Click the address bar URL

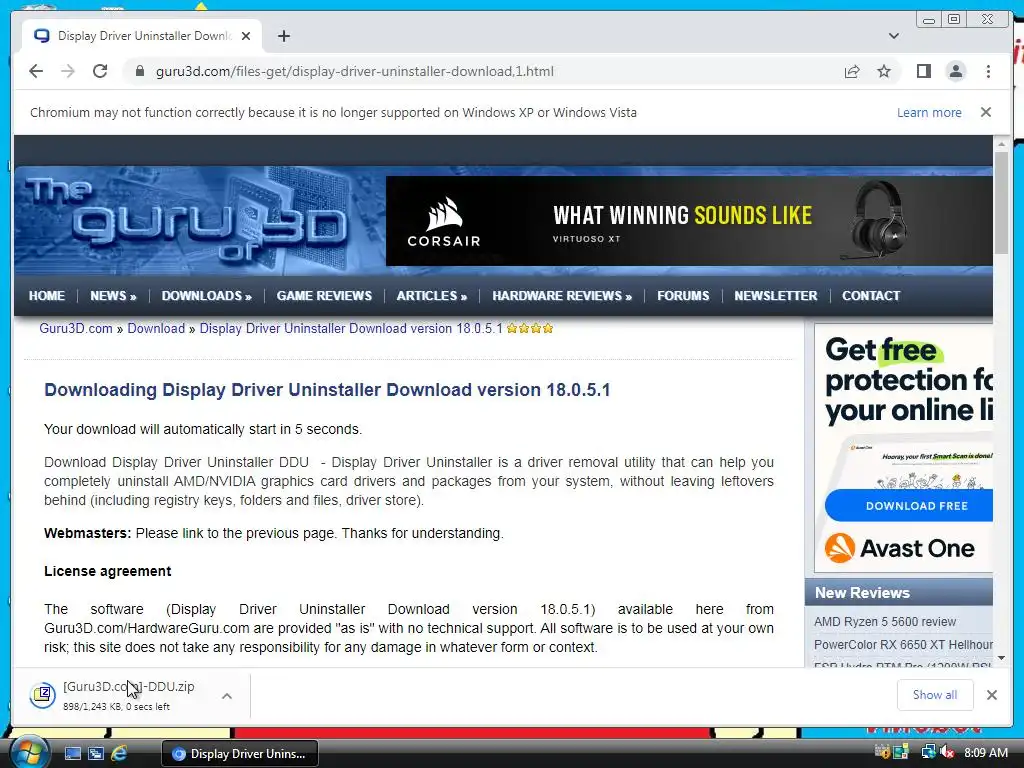[355, 71]
